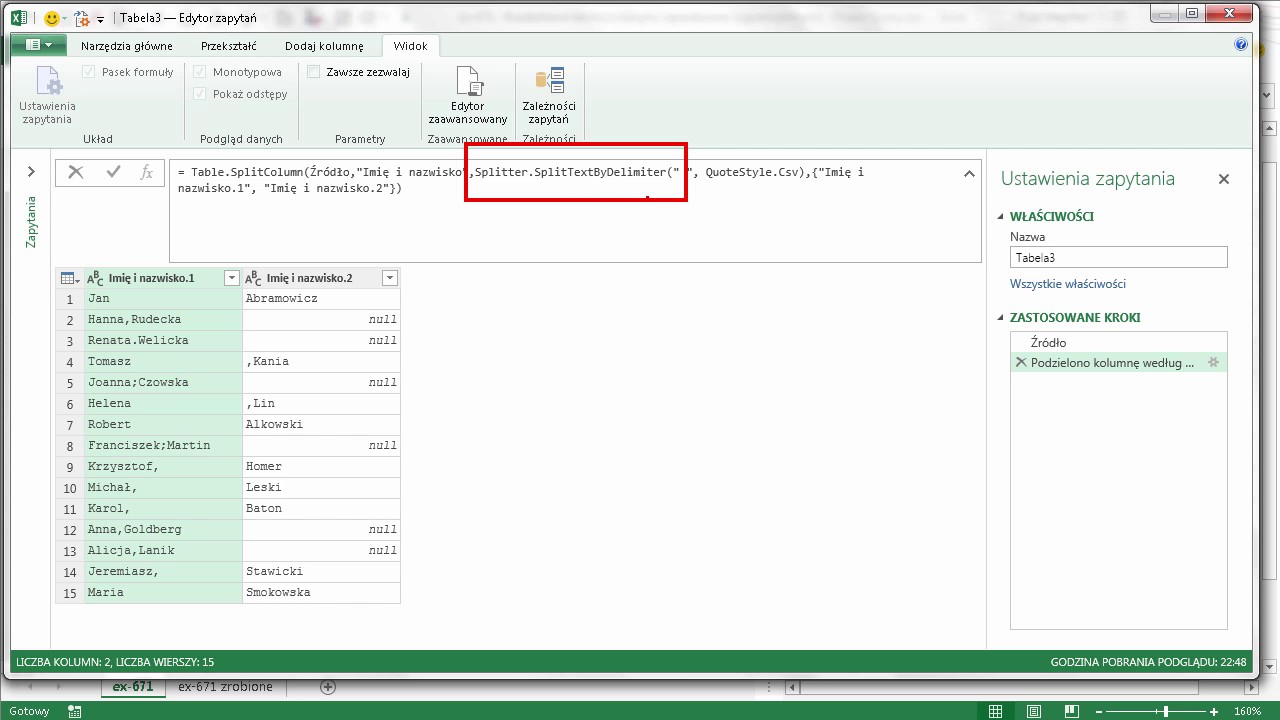
Task: Click the cell containing ,Kania
Action: click(x=321, y=361)
